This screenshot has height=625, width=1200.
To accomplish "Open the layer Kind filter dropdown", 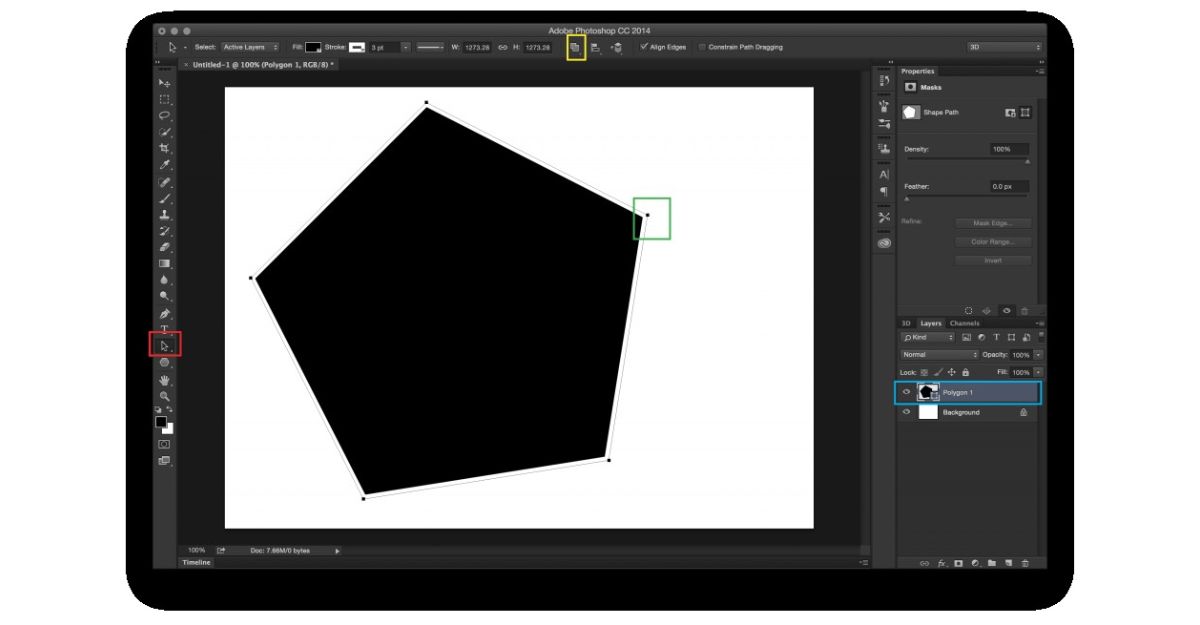I will 928,338.
